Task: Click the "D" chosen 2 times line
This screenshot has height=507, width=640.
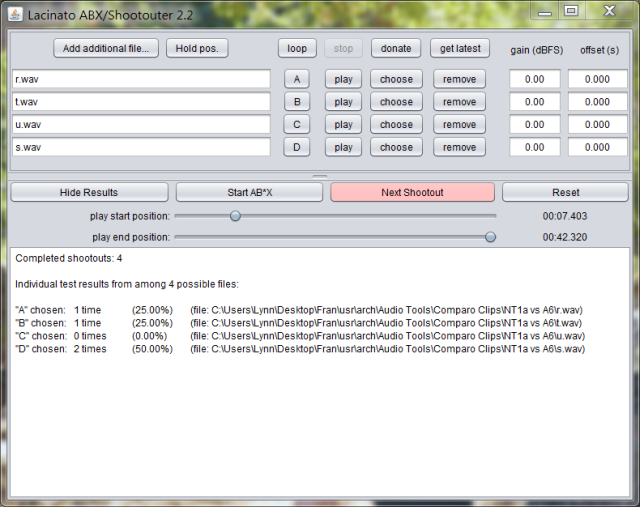Action: (x=300, y=349)
